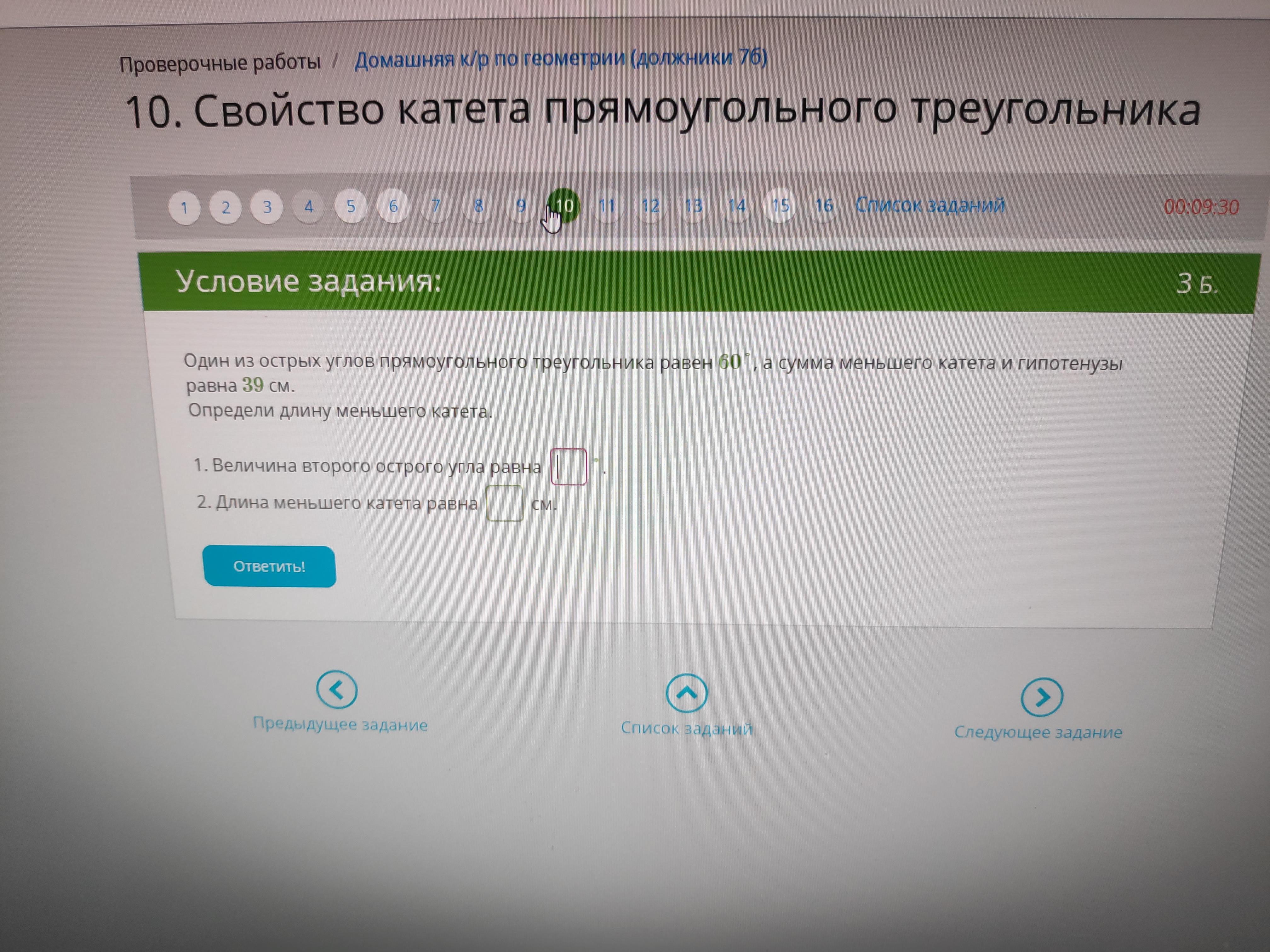Open 'Проверочные работы' breadcrumb
This screenshot has height=952, width=1270.
(220, 63)
